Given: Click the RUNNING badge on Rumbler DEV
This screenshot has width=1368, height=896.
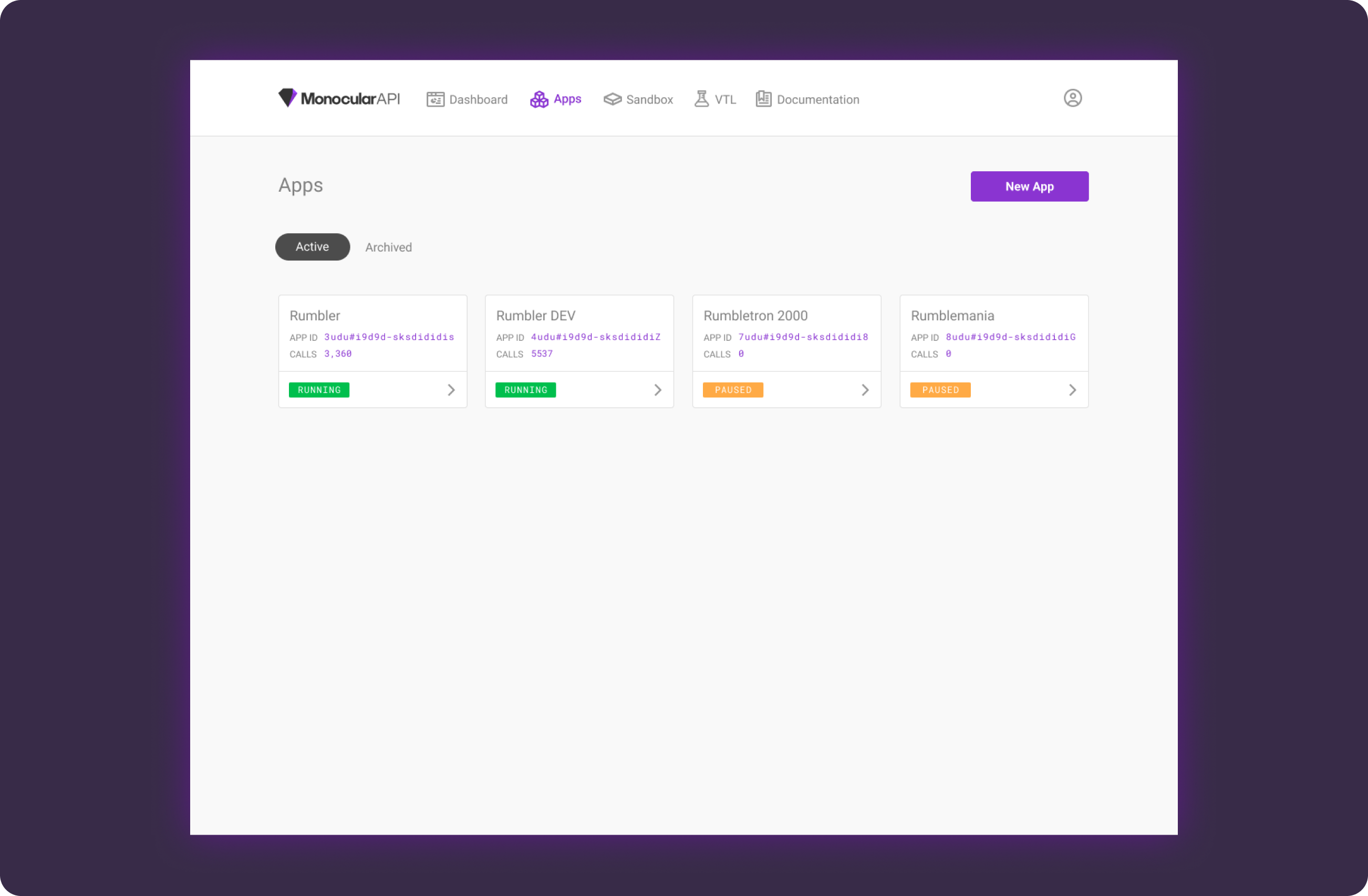Looking at the screenshot, I should pos(526,390).
